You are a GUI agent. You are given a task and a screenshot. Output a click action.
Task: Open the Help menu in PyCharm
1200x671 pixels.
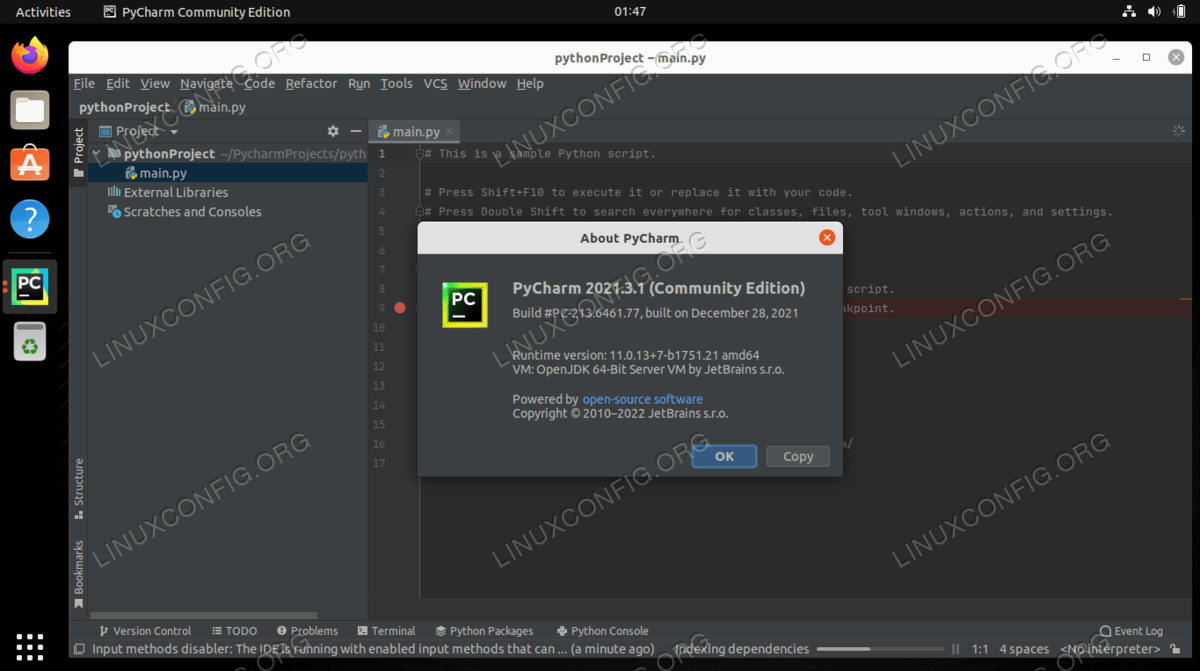click(530, 84)
